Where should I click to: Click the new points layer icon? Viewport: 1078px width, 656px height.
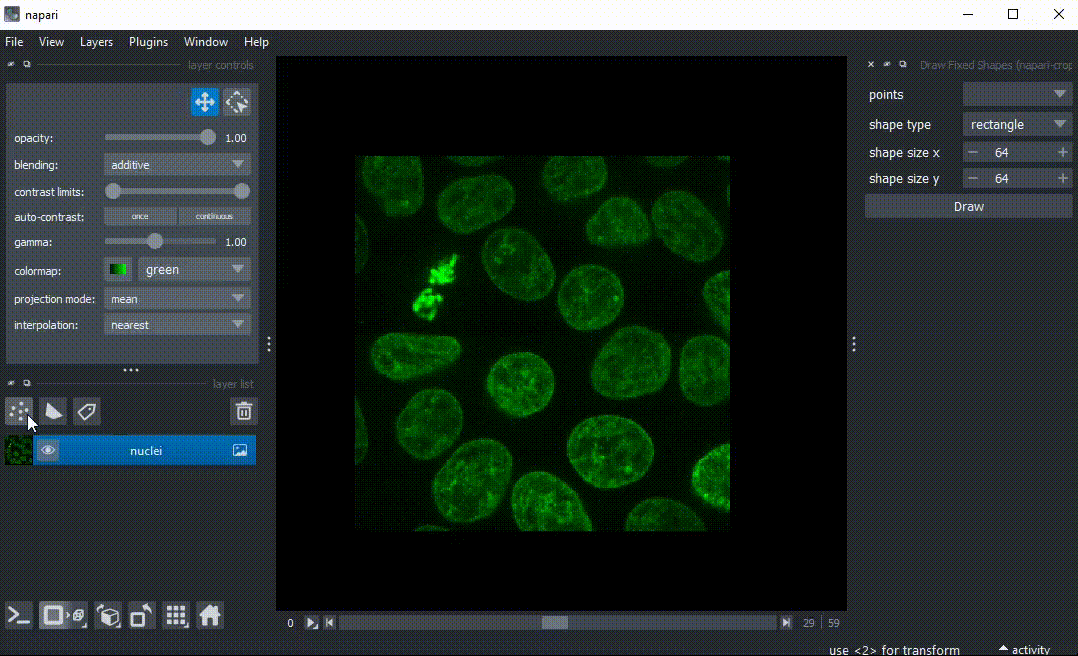(18, 411)
